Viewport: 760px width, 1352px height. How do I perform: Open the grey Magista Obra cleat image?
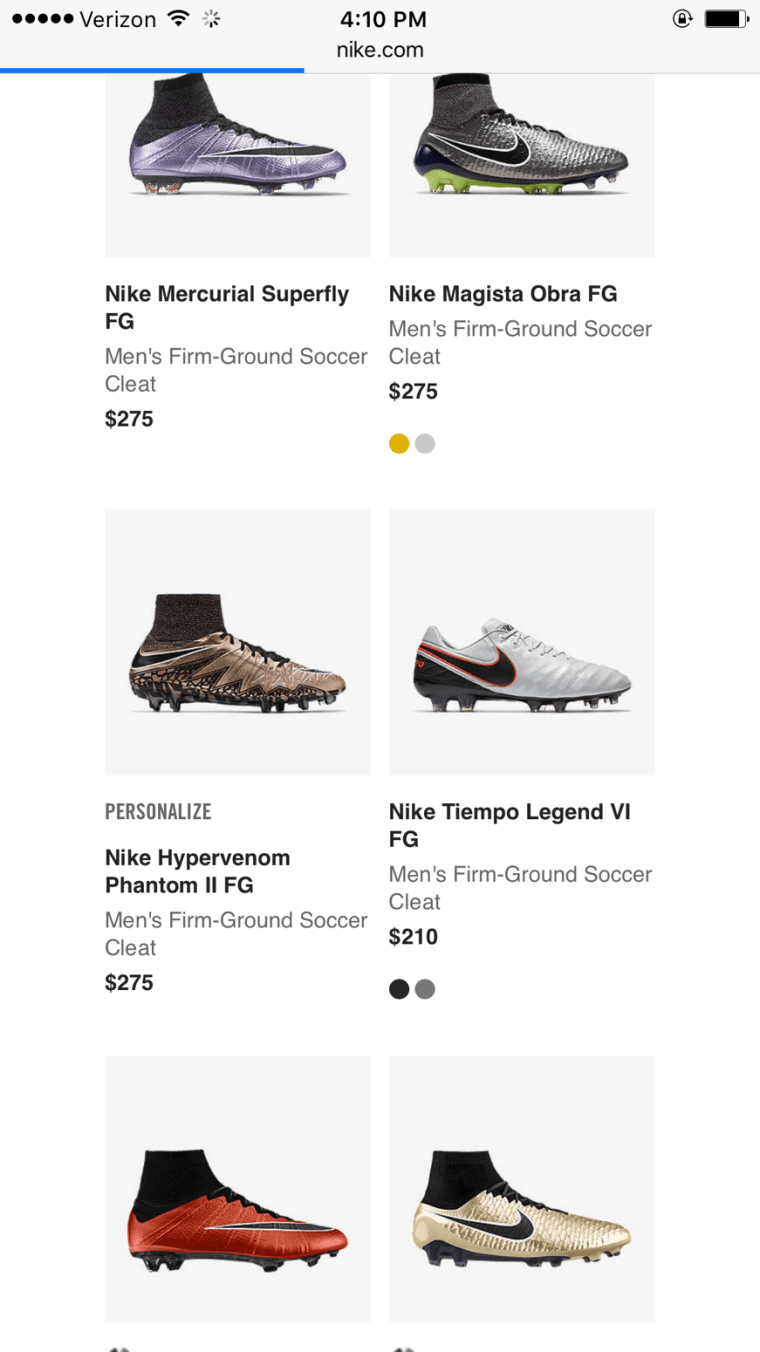tap(522, 150)
